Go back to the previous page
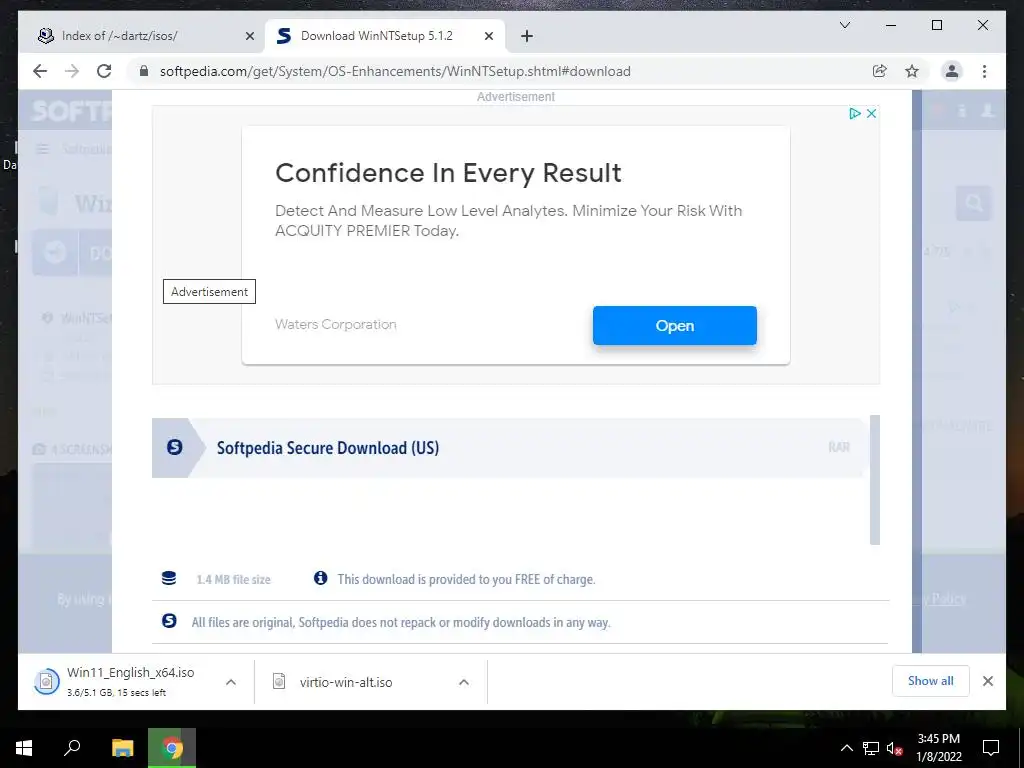1024x768 pixels. (40, 71)
